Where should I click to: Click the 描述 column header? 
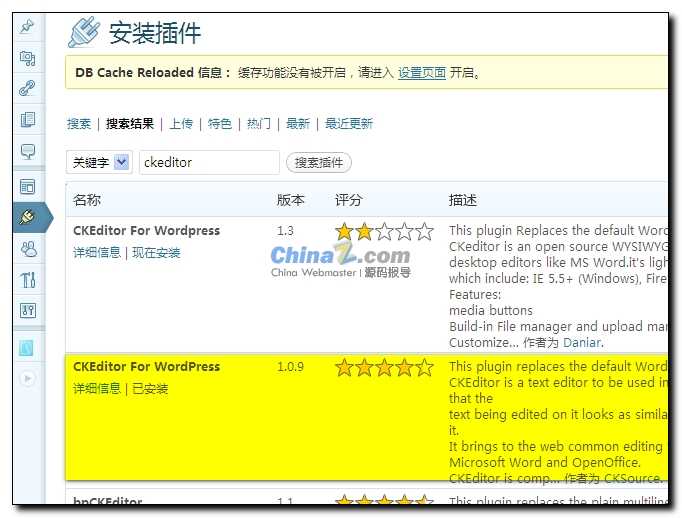pyautogui.click(x=463, y=200)
